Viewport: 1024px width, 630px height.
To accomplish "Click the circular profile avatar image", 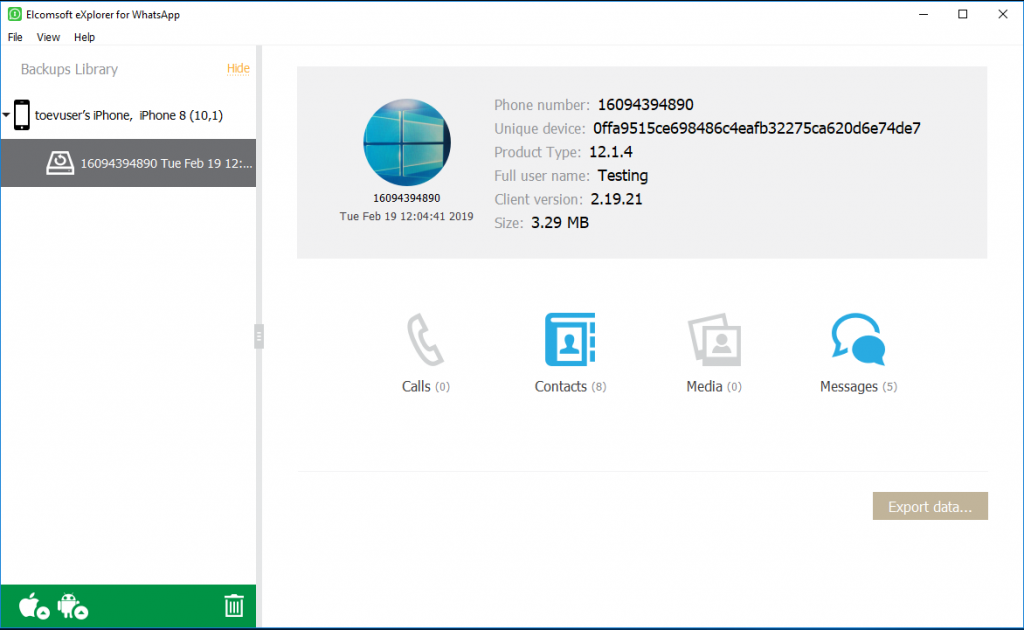I will 406,142.
